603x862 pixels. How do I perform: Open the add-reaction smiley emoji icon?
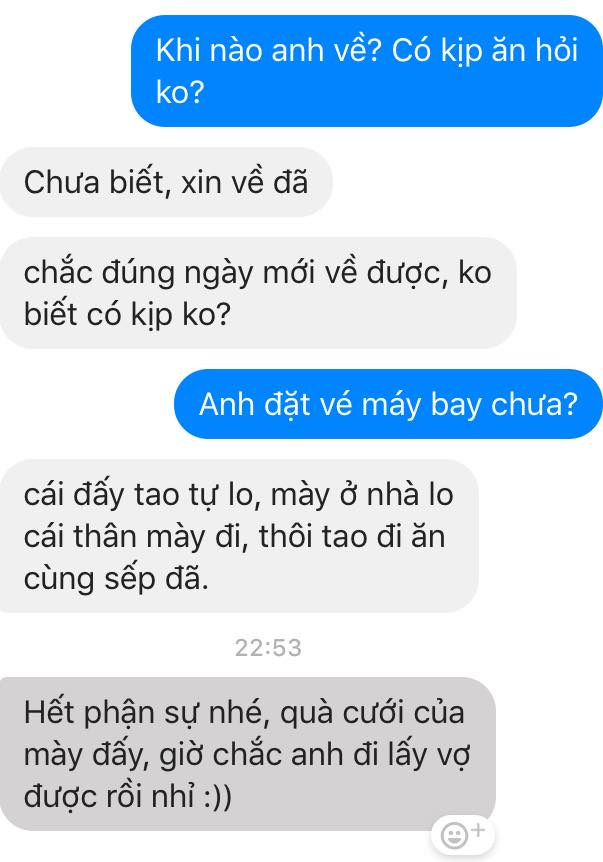pos(455,836)
